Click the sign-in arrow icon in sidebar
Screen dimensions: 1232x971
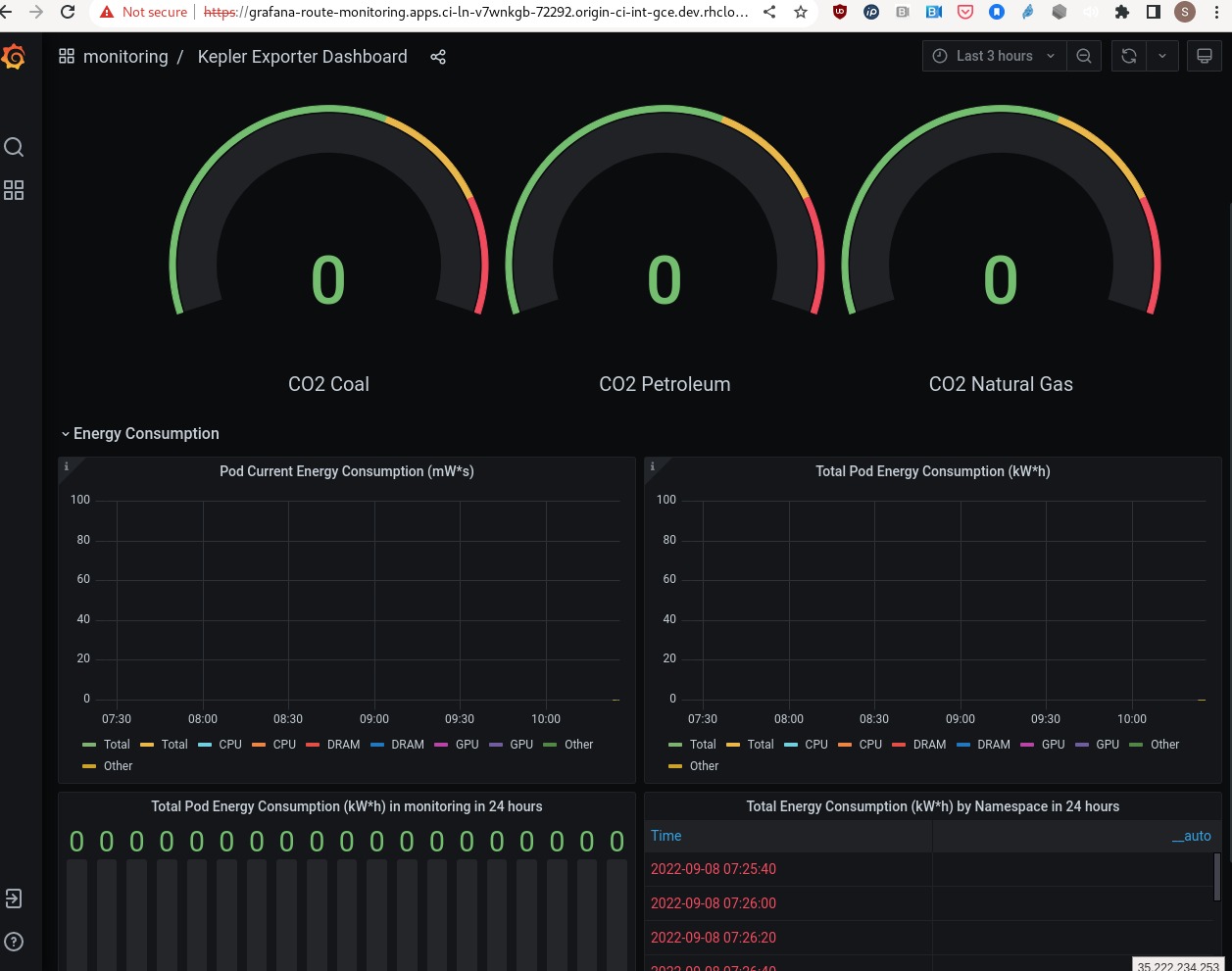[x=14, y=898]
